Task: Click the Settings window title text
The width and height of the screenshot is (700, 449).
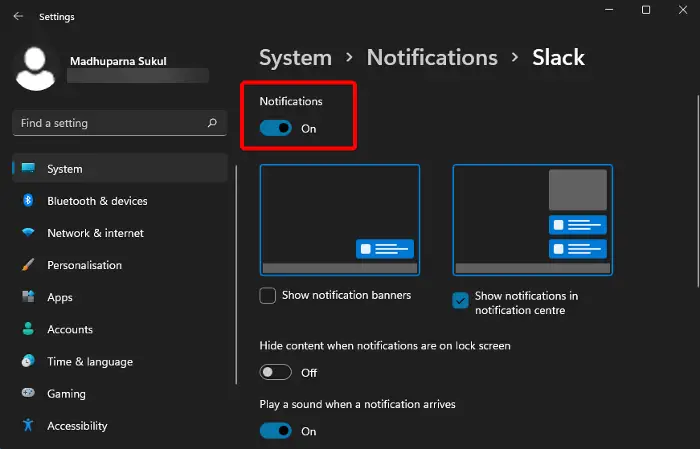Action: click(x=57, y=17)
